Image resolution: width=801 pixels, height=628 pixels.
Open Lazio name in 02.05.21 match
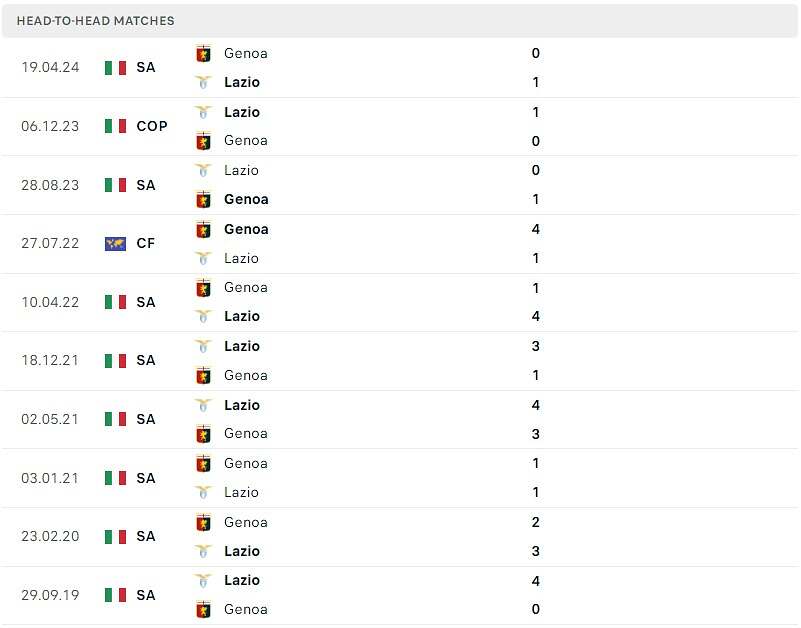pyautogui.click(x=242, y=405)
